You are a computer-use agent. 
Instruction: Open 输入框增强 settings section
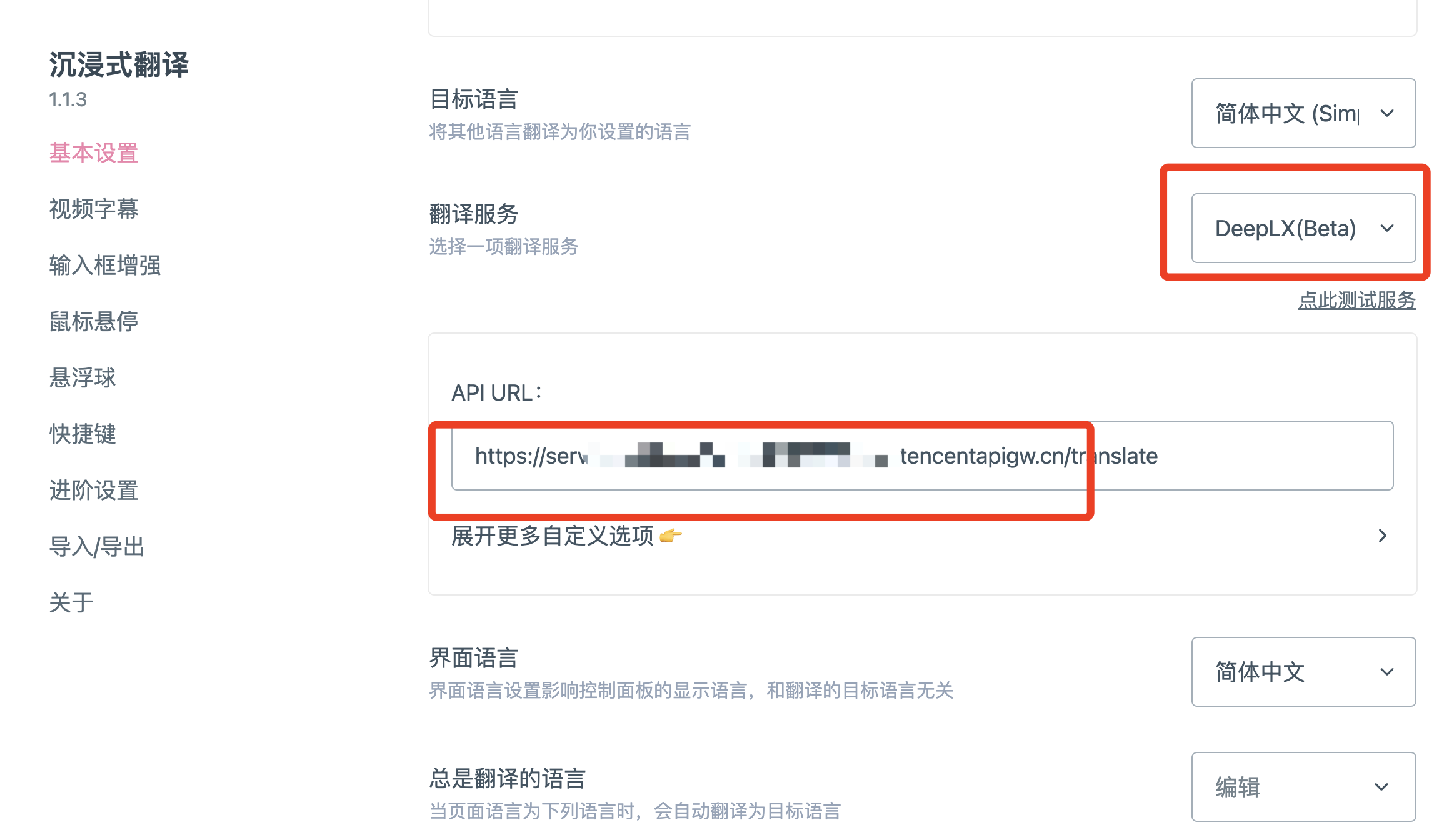click(x=105, y=264)
